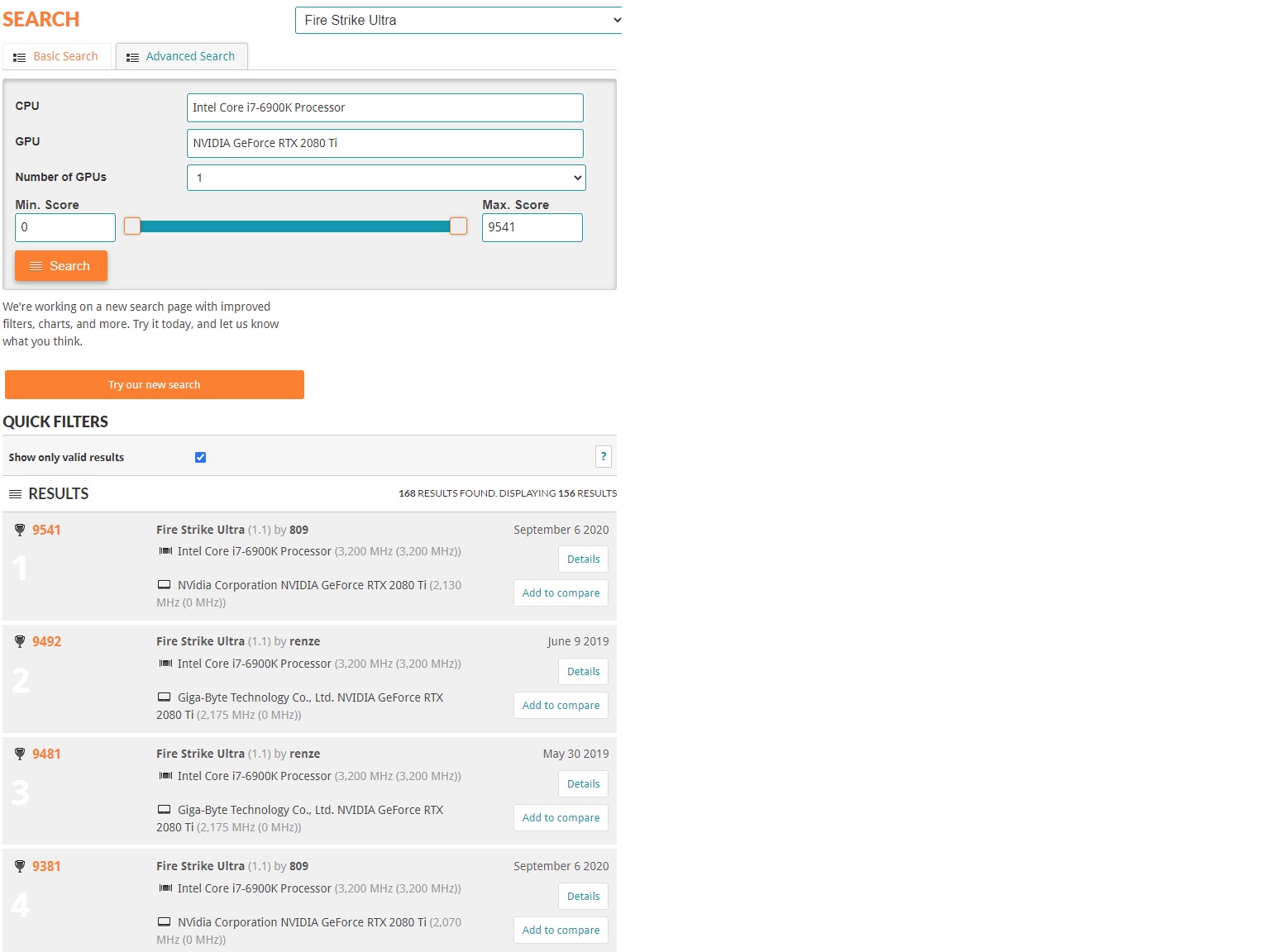Click the Min. Score input box
Viewport: 1270px width, 952px height.
[65, 227]
